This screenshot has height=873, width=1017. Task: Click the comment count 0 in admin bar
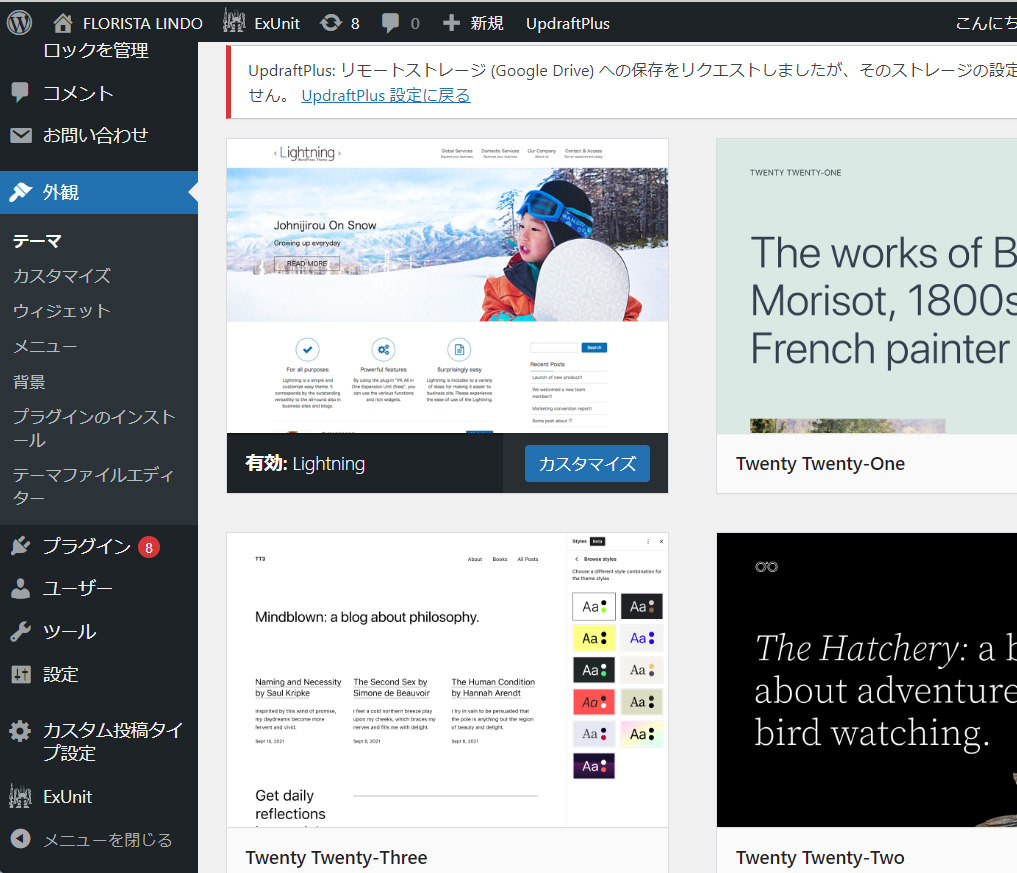pyautogui.click(x=415, y=24)
